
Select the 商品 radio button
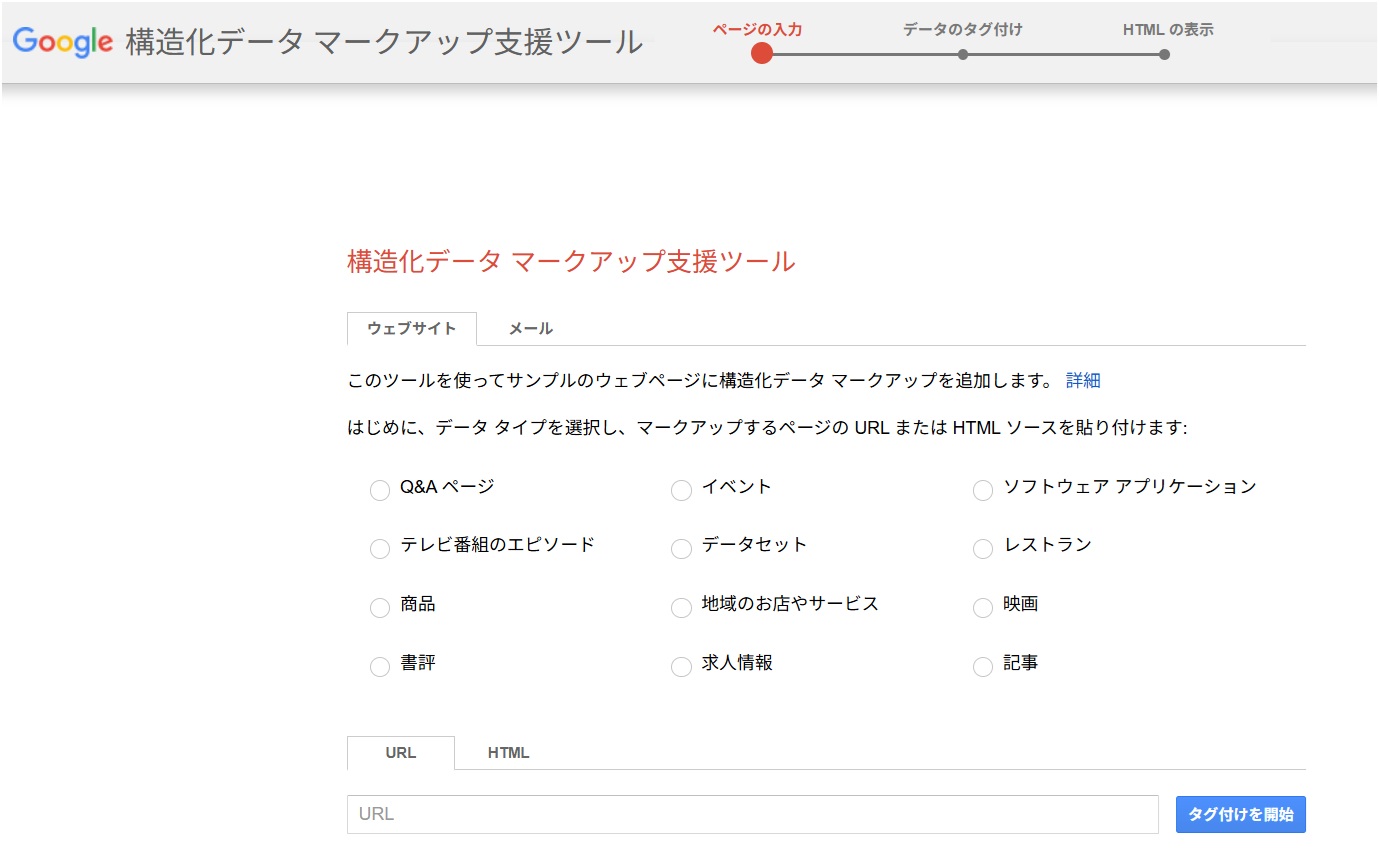[380, 608]
